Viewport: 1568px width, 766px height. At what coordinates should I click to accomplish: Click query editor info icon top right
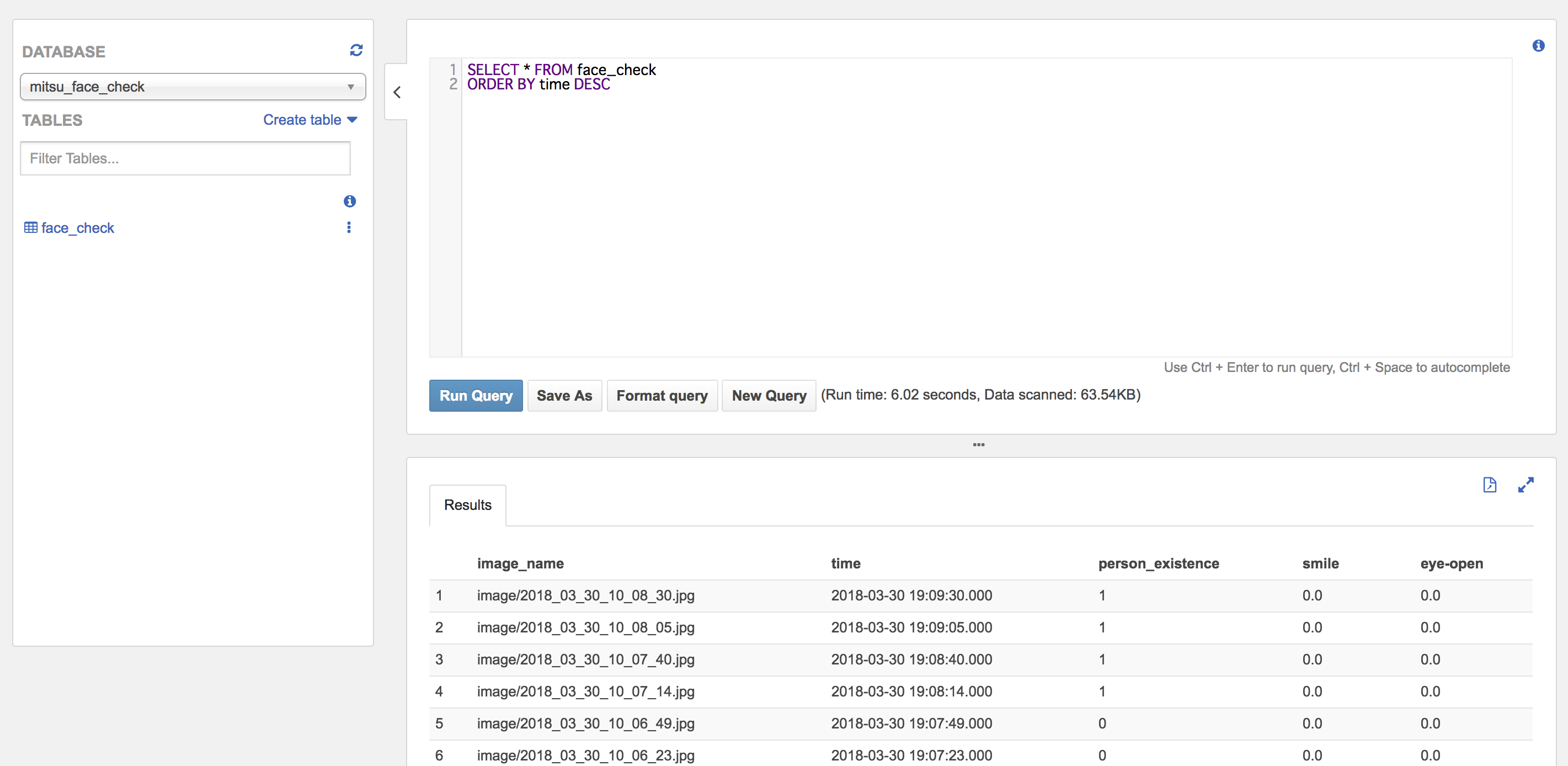coord(1538,46)
